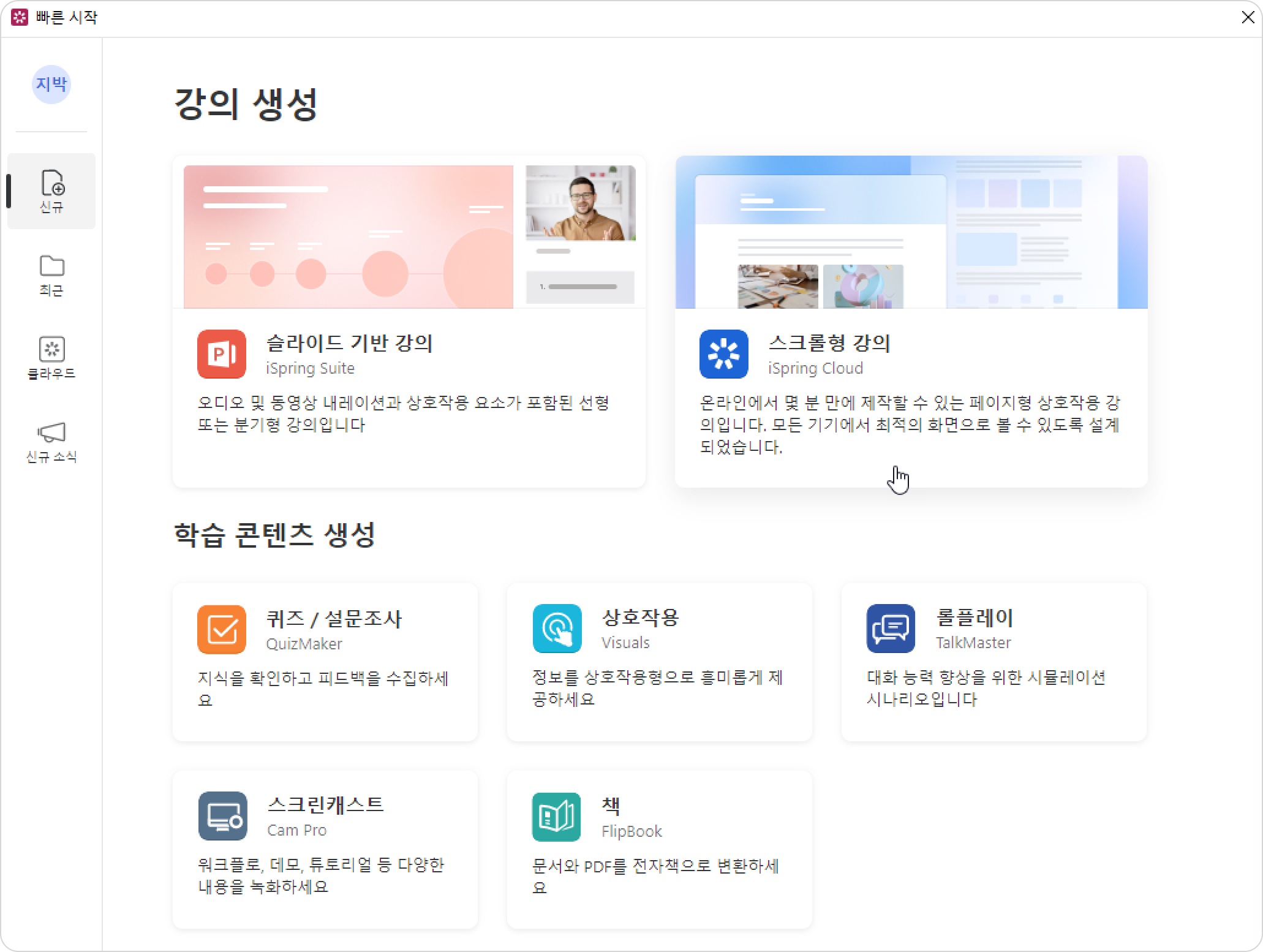Click the Visuals interaction touch icon

click(557, 629)
